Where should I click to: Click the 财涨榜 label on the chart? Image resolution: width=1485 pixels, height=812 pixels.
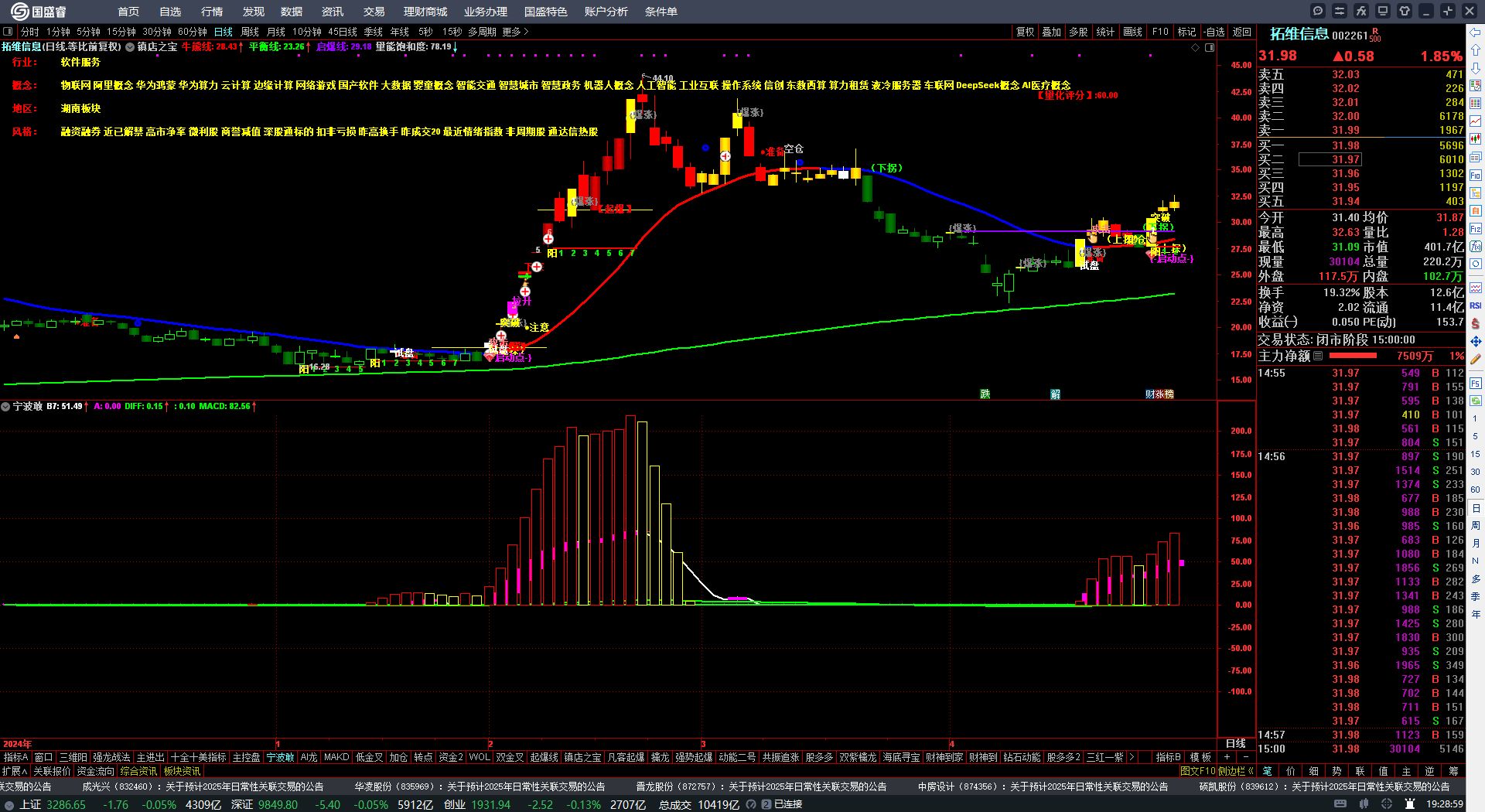pos(1160,394)
